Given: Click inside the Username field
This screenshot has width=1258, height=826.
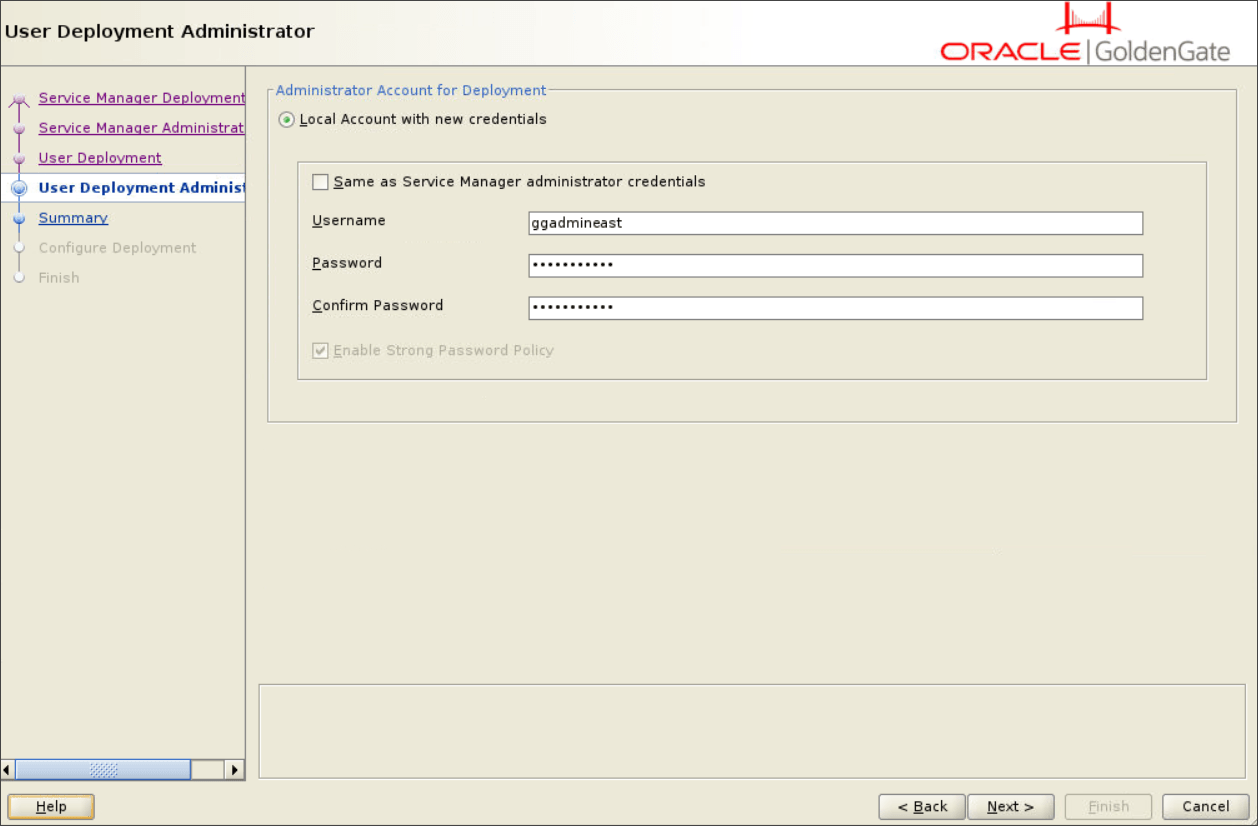Looking at the screenshot, I should click(835, 223).
